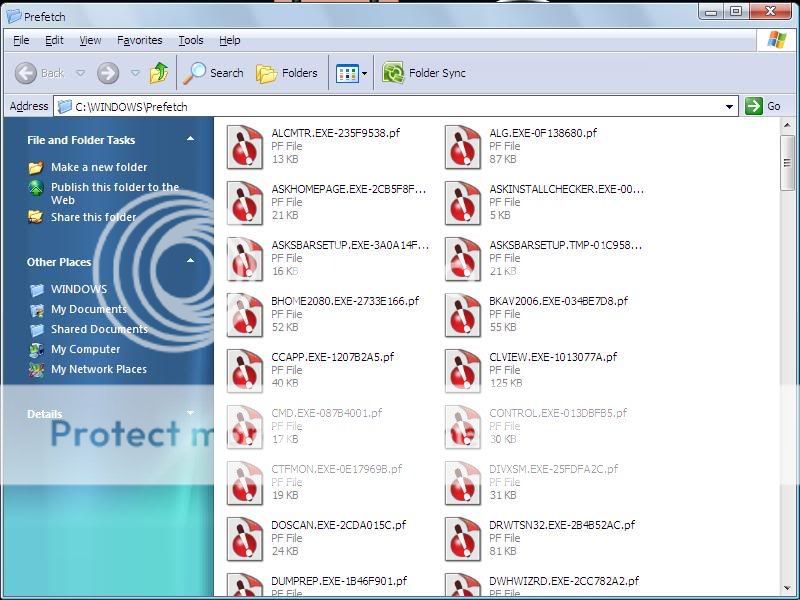Open the My Computer link

85,349
